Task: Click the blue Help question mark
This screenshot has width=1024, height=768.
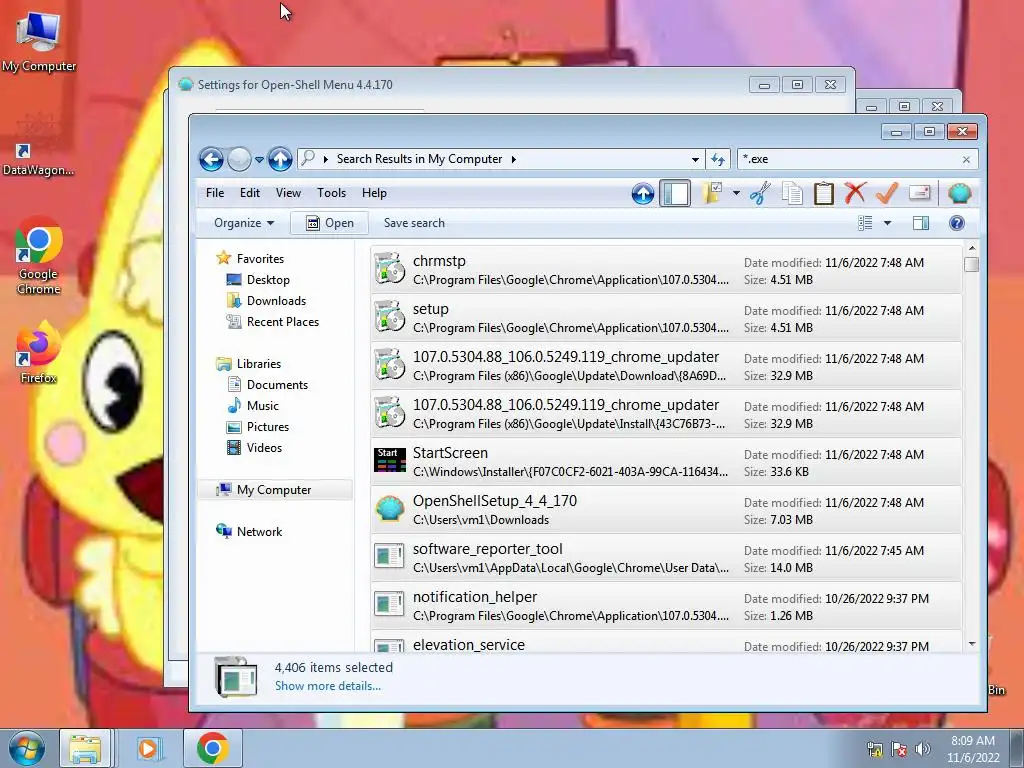Action: click(957, 223)
